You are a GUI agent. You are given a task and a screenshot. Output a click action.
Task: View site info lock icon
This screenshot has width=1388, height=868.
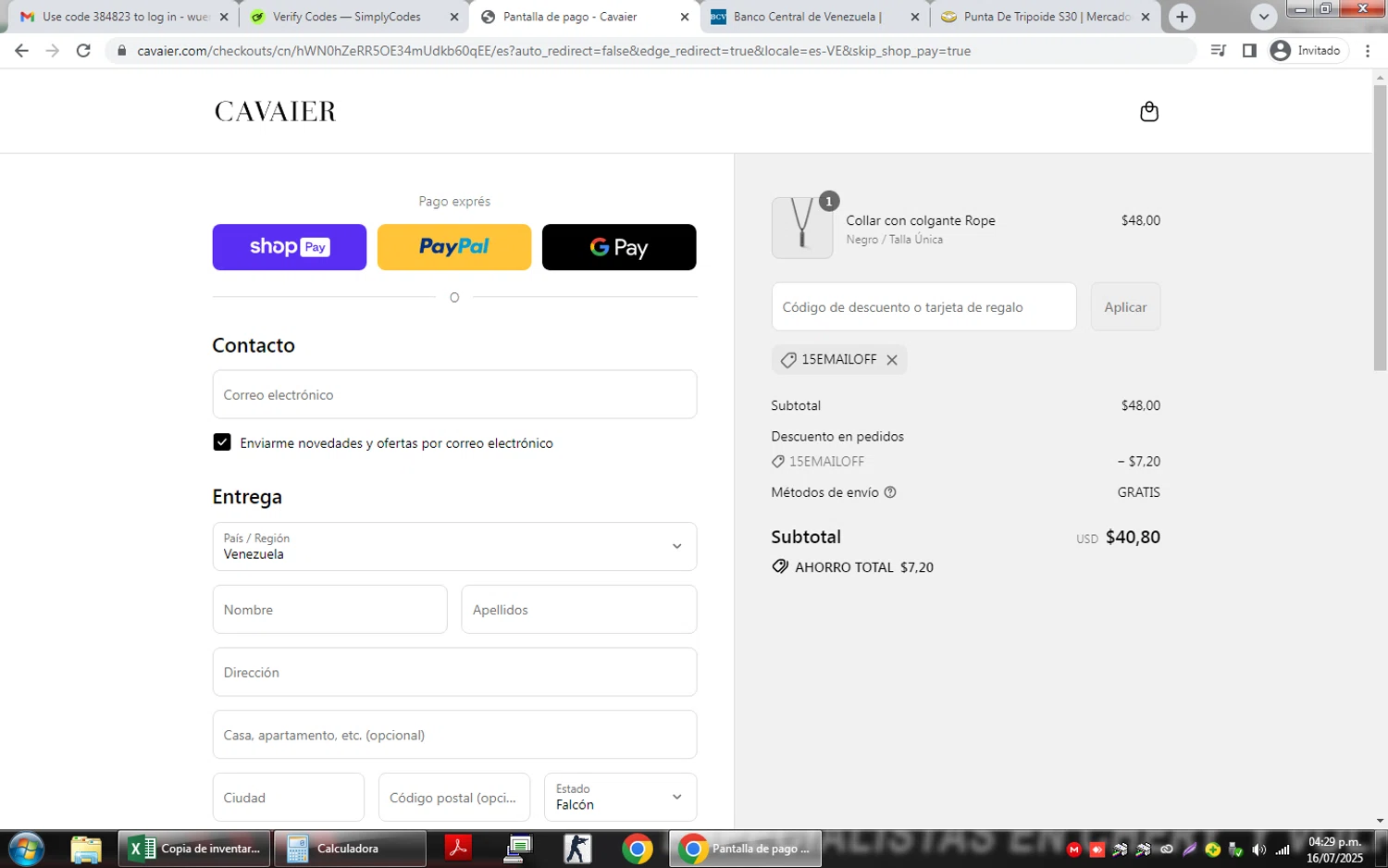tap(121, 51)
